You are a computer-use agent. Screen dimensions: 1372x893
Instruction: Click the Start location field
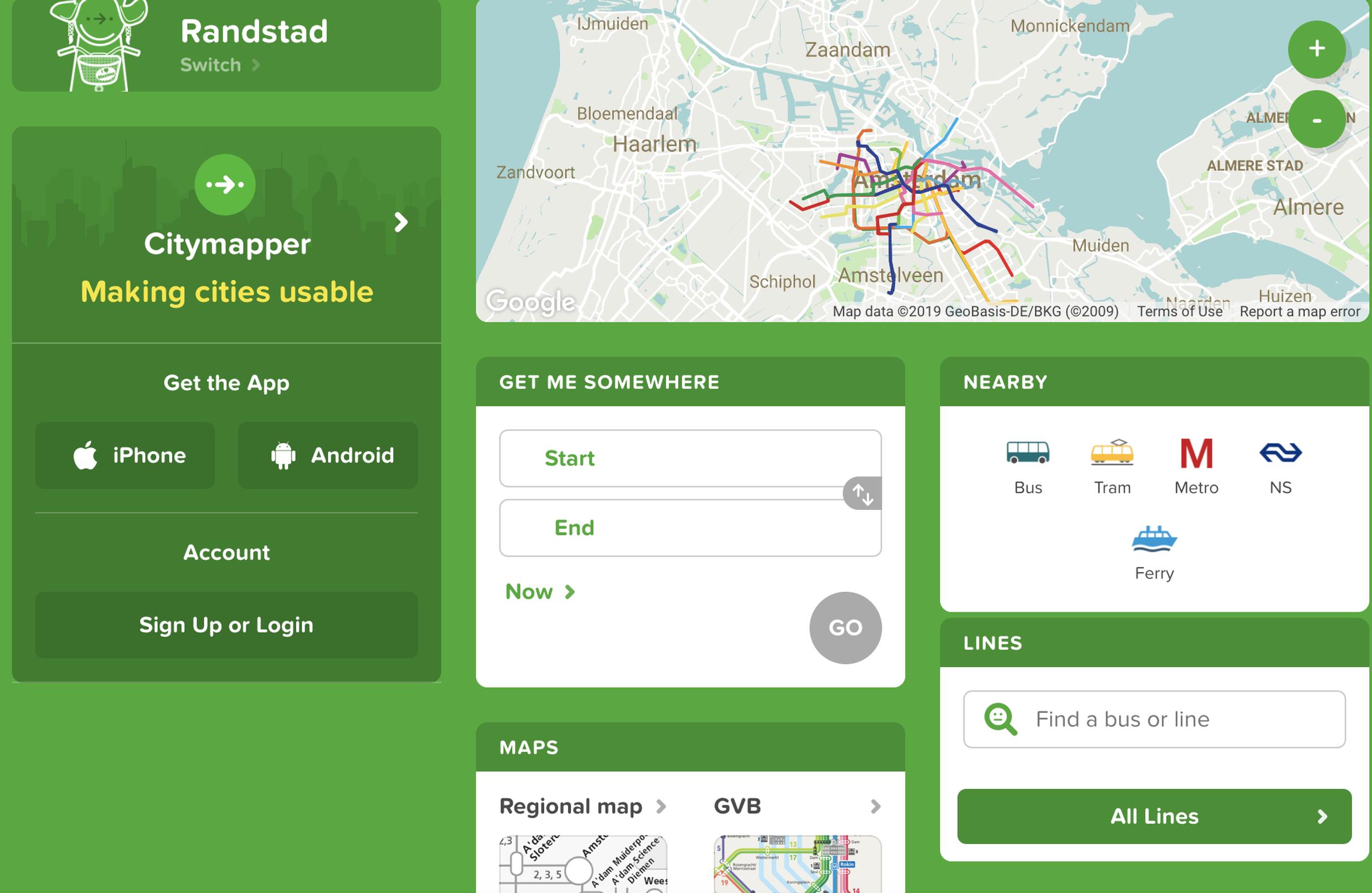click(x=690, y=458)
